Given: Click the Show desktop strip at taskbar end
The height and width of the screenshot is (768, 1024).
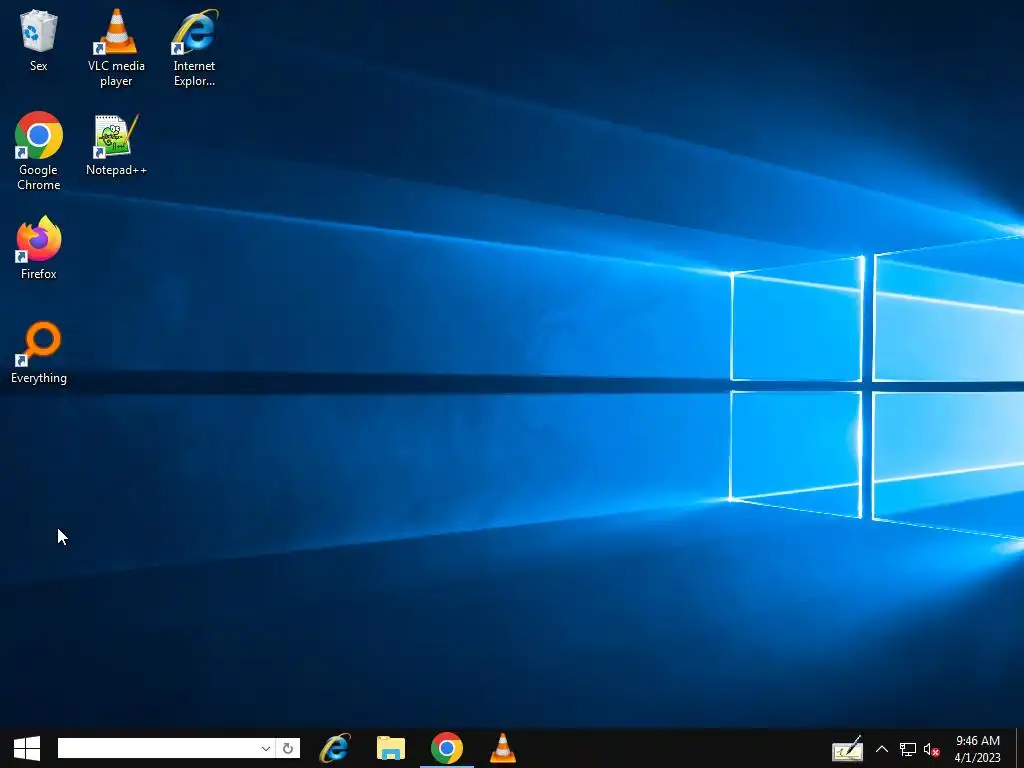Looking at the screenshot, I should [x=1020, y=748].
